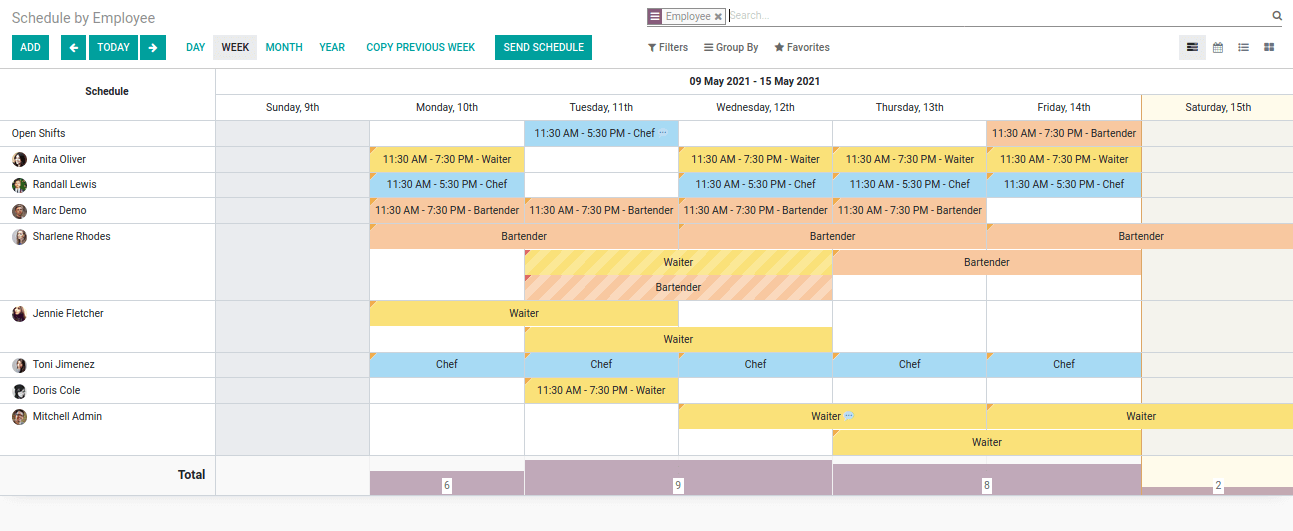Click the Add button
This screenshot has height=531, width=1293.
pos(30,47)
